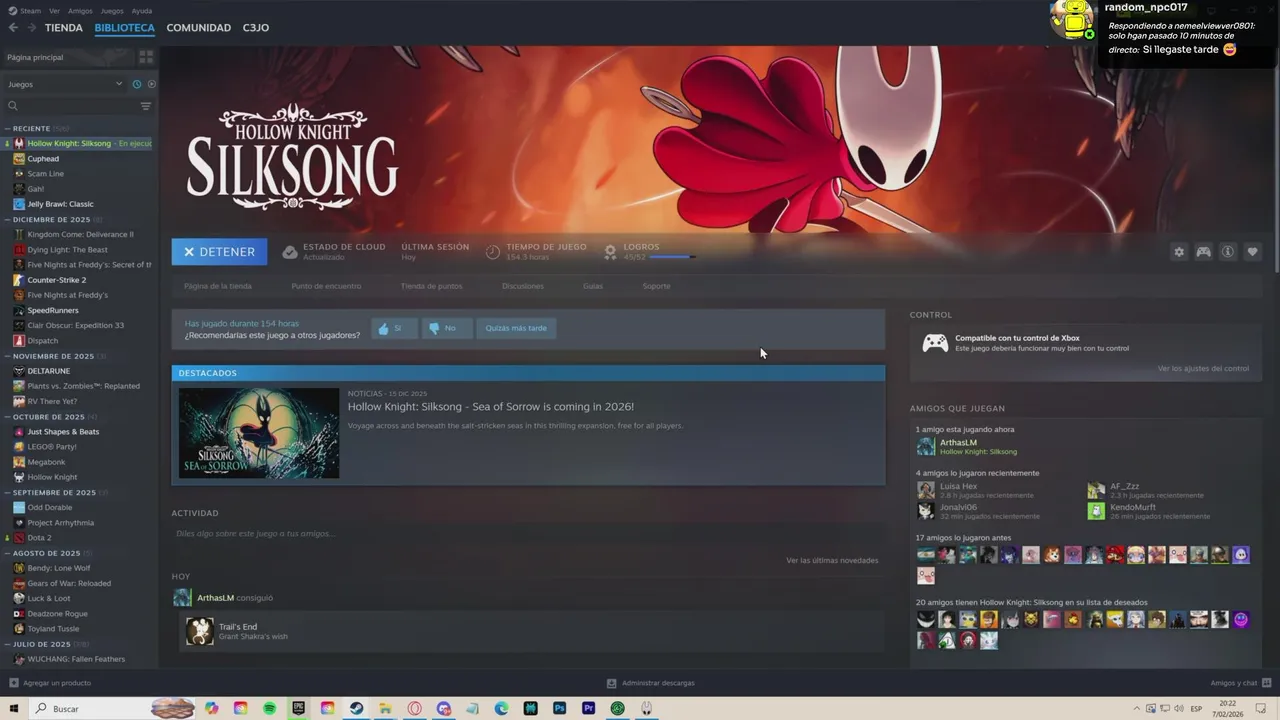Open the Steam menu
This screenshot has width=1280, height=720.
pyautogui.click(x=26, y=11)
